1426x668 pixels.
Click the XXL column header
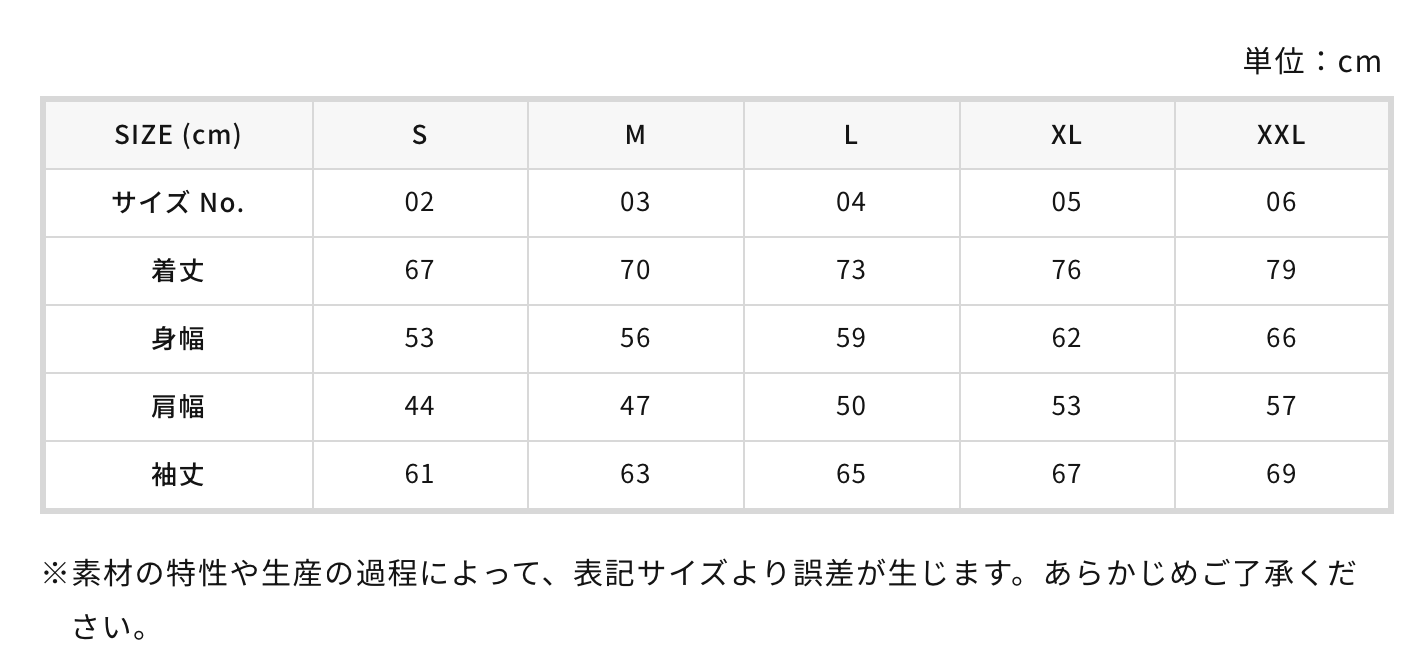coord(1281,134)
